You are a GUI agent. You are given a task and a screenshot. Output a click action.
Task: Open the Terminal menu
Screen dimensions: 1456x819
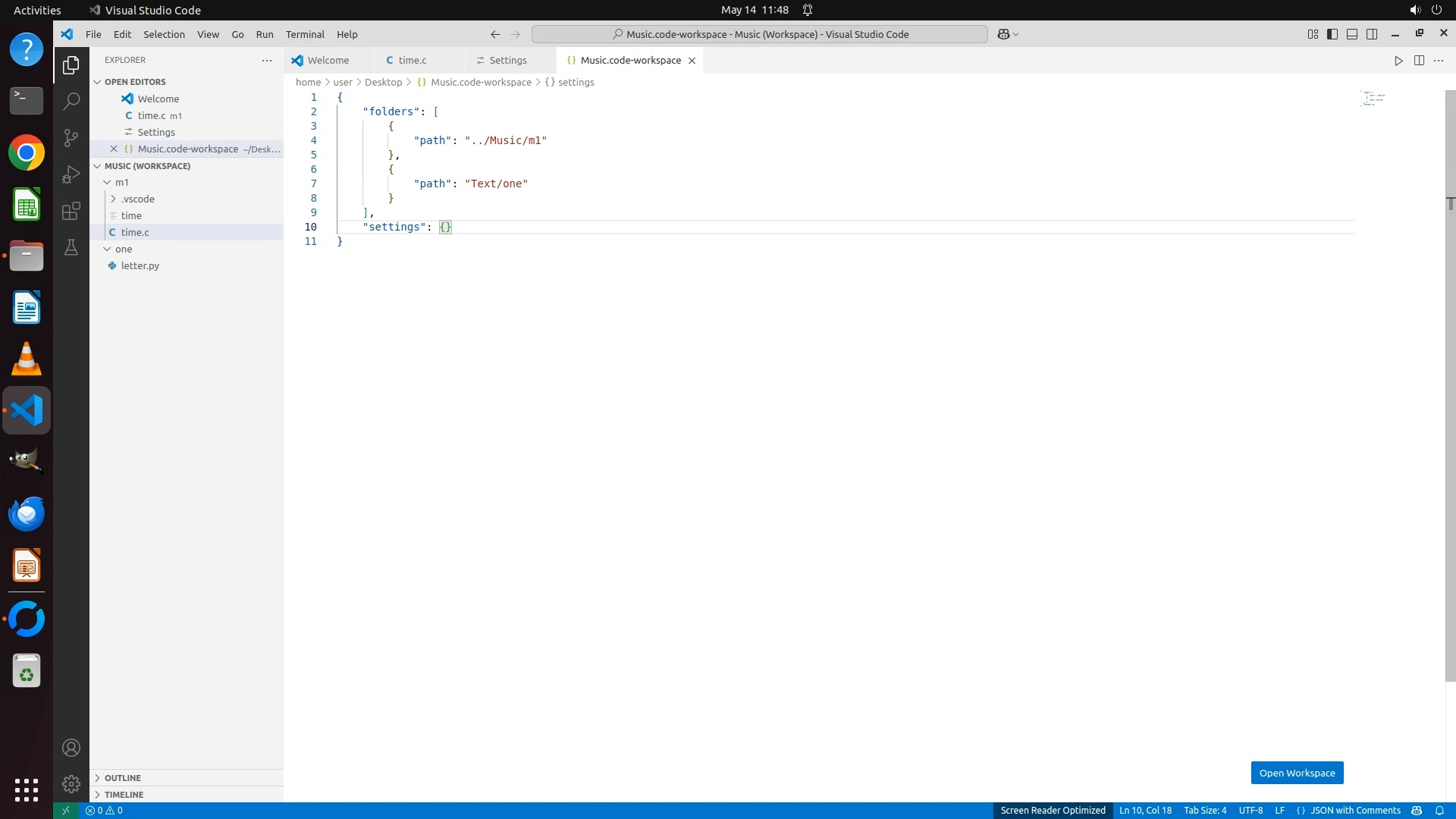(x=304, y=34)
